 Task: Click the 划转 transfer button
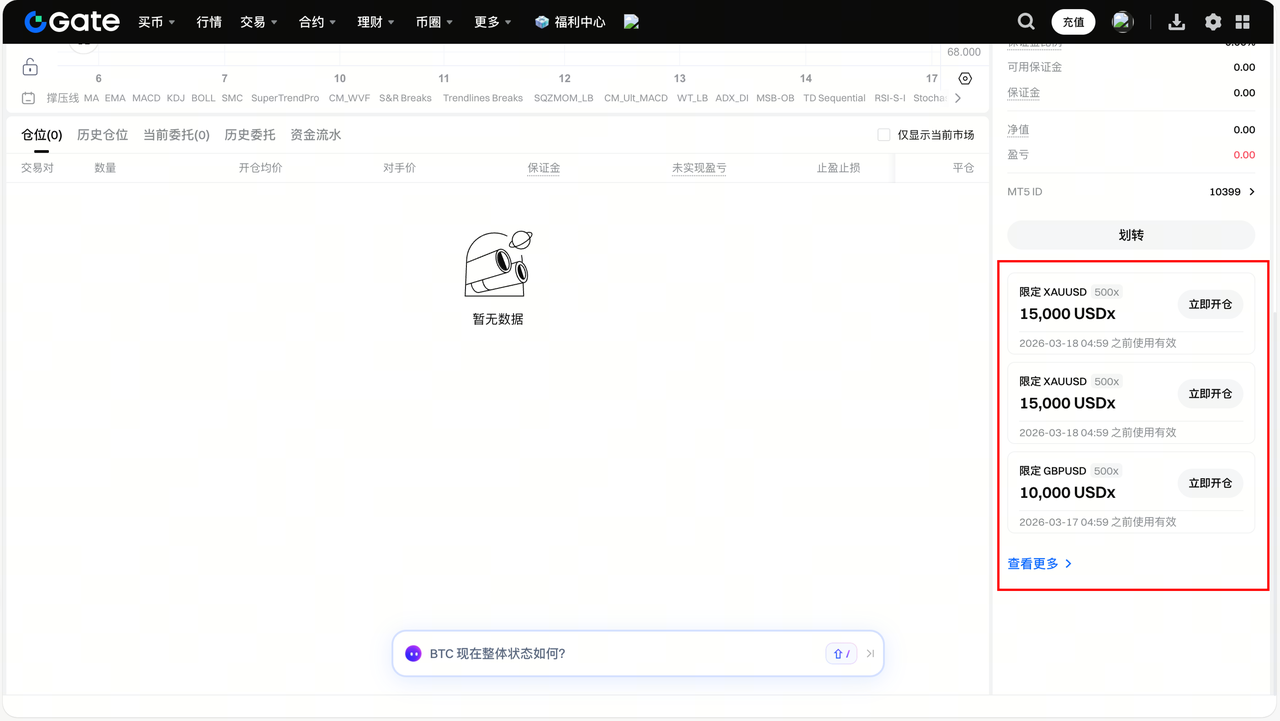coord(1130,235)
